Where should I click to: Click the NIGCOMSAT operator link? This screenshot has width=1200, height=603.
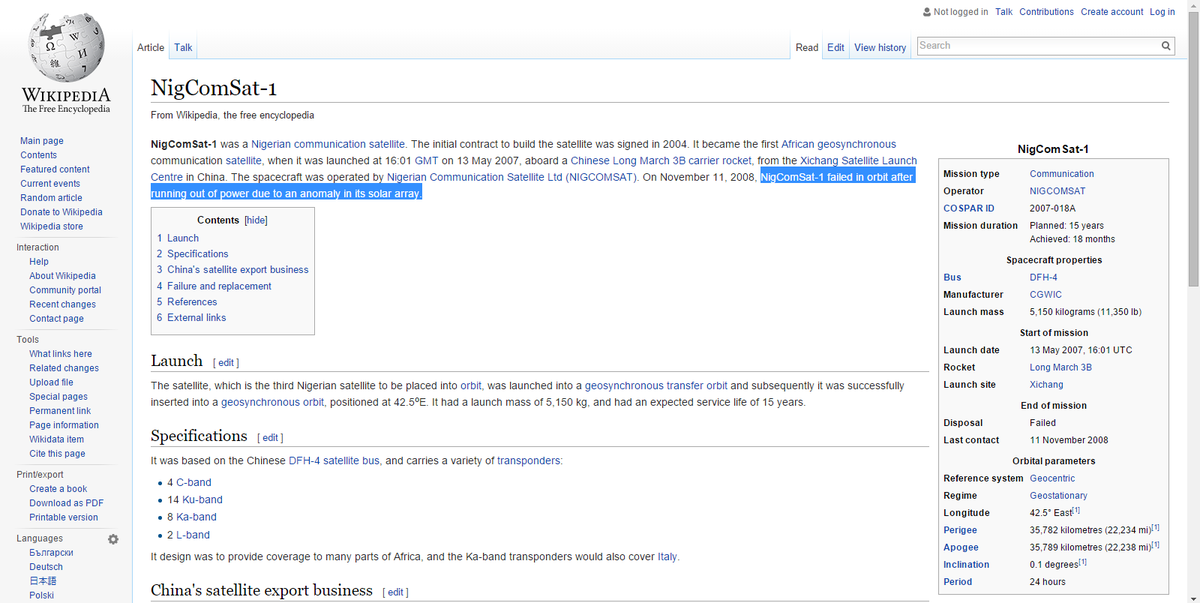(x=1058, y=191)
